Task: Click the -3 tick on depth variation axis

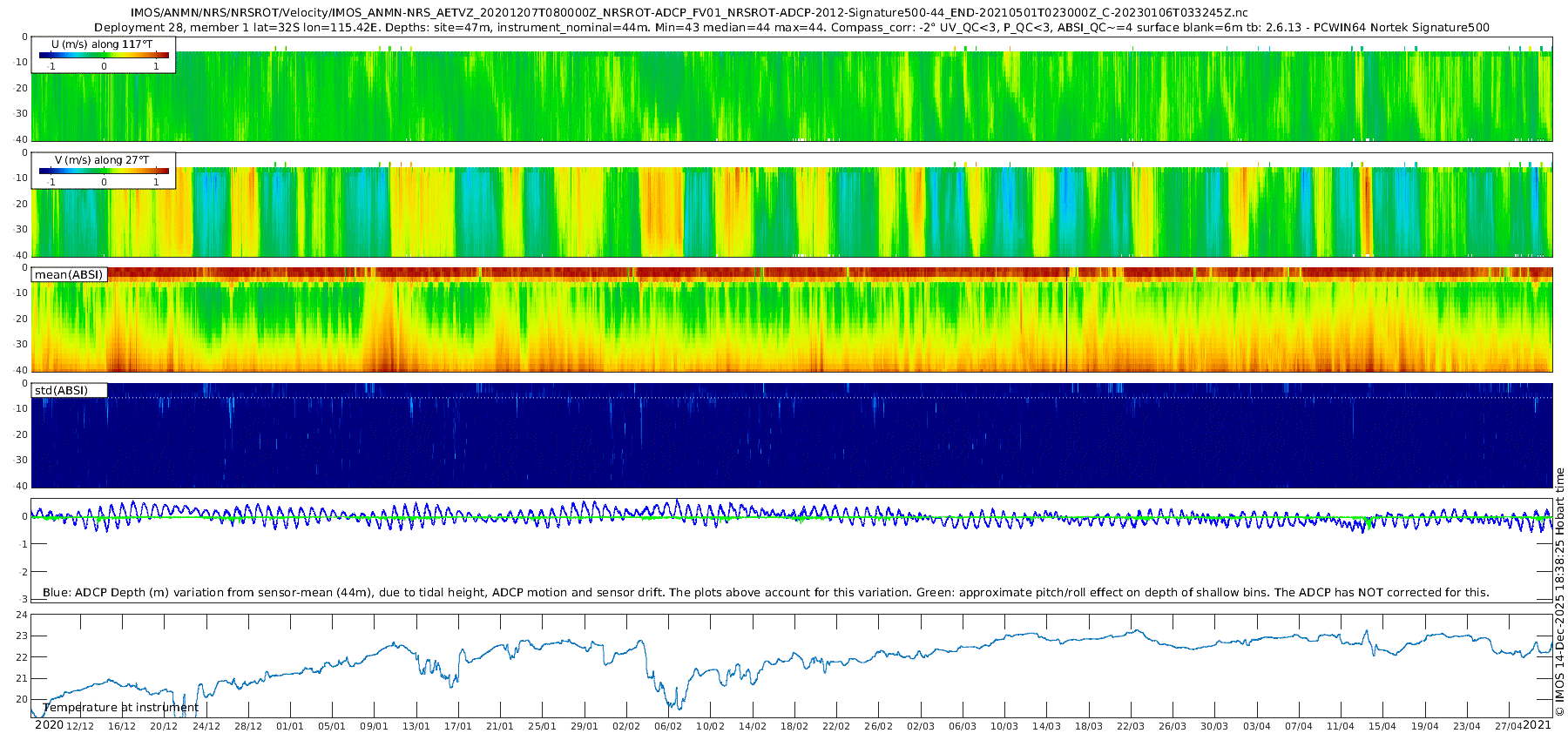Action: coord(24,599)
